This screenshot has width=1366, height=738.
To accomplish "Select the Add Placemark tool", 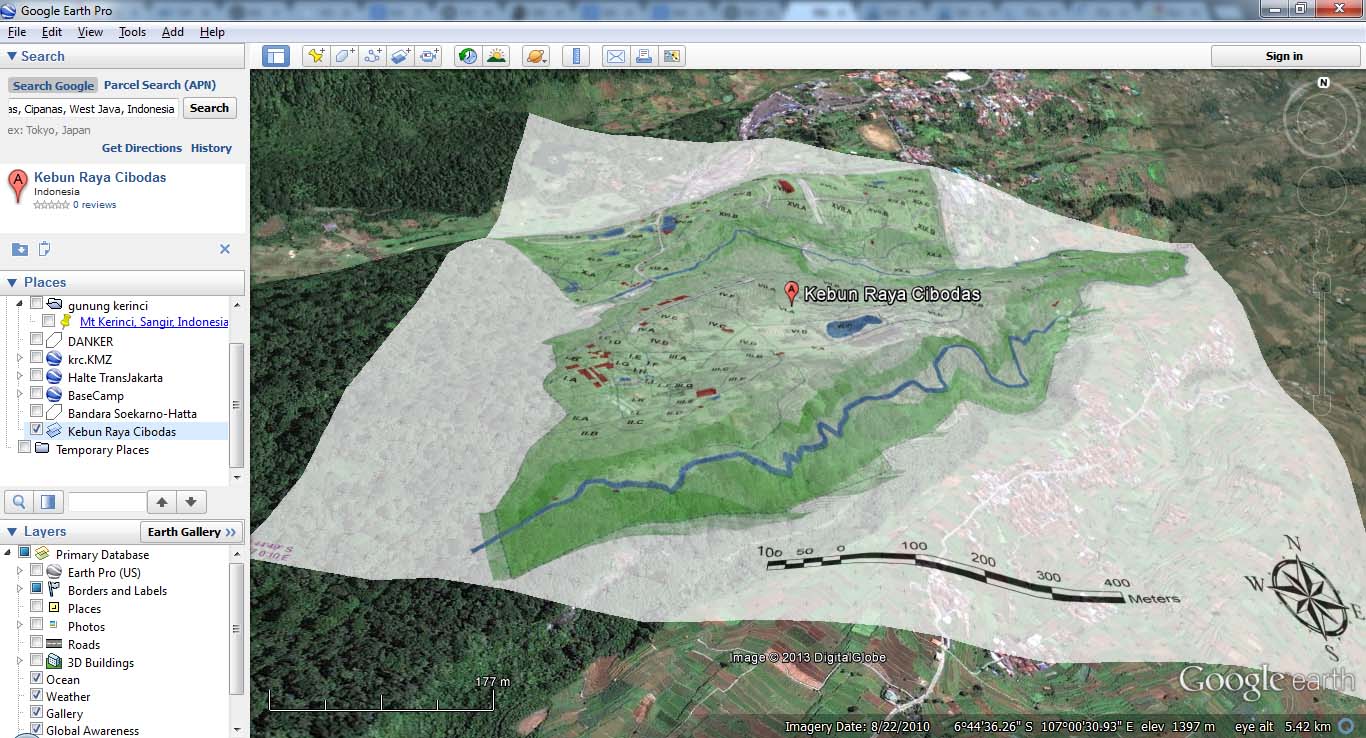I will pyautogui.click(x=316, y=56).
